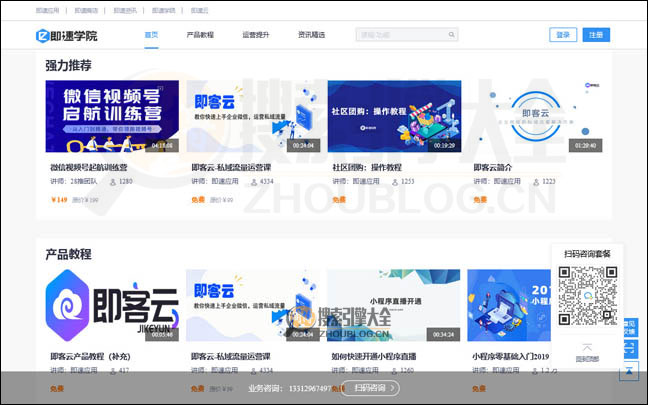Viewport: 648px width, 405px height.
Task: Open the 2019 小程序 course thumbnail
Action: [509, 305]
